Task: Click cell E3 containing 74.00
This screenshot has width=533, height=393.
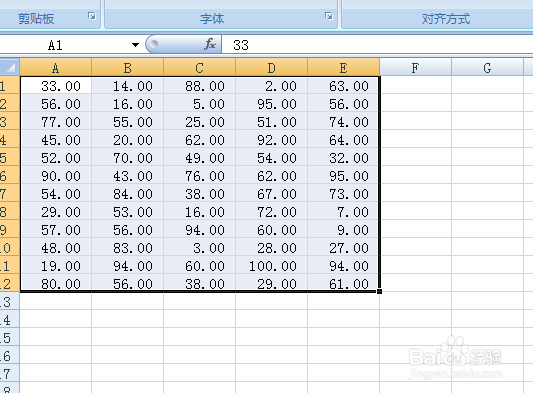Action: click(x=344, y=121)
